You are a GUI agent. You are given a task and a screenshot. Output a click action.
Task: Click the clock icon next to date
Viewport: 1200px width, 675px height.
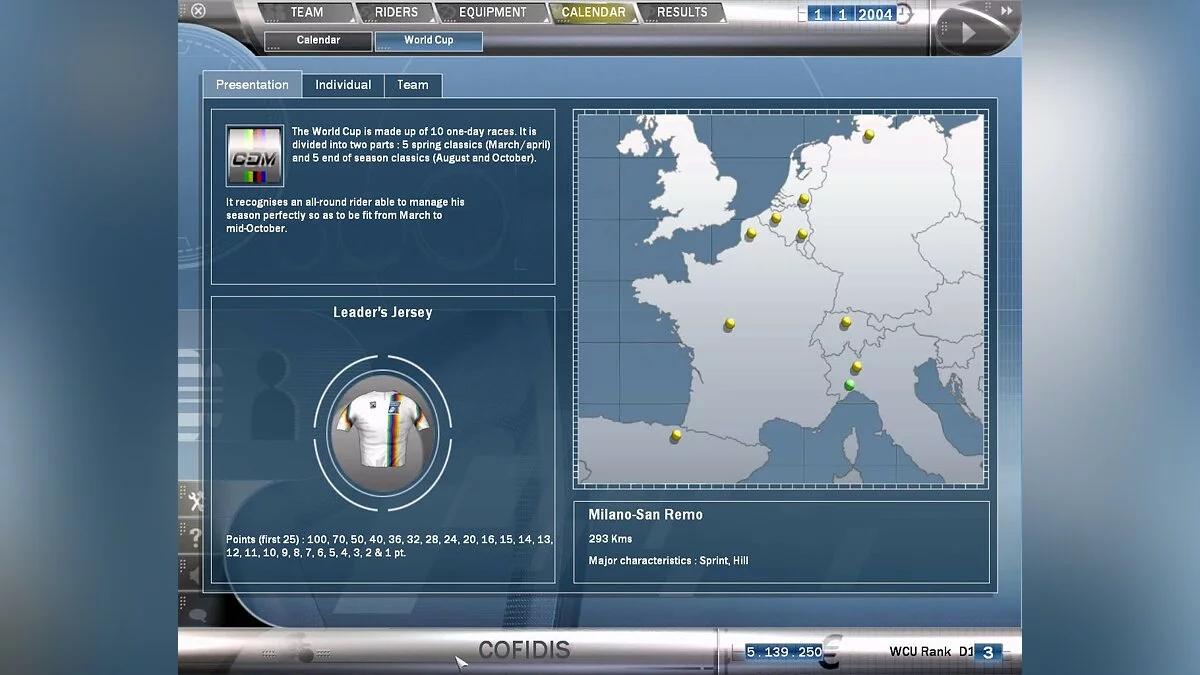click(x=903, y=14)
